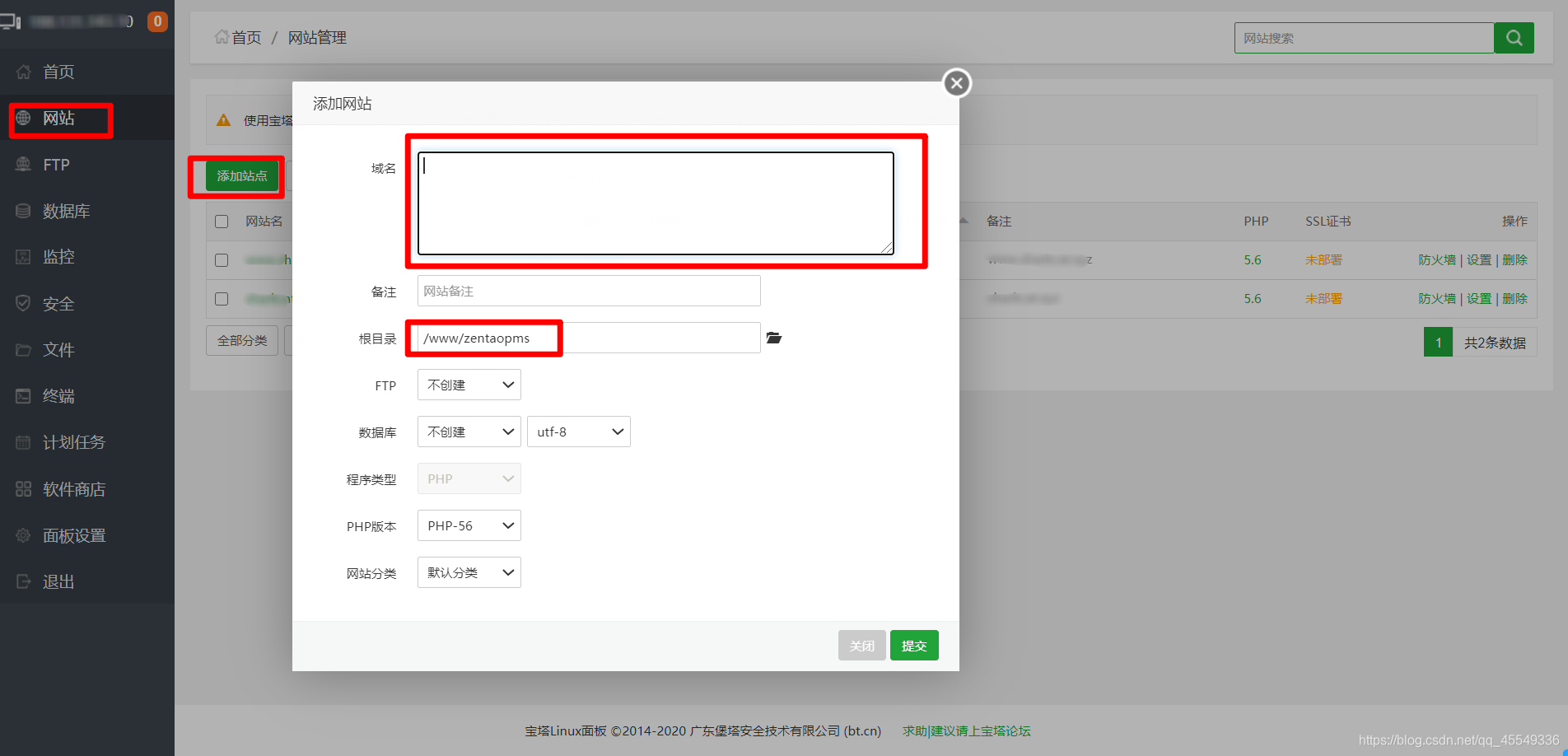
Task: Click the orange notification badge 0
Action: tap(157, 21)
